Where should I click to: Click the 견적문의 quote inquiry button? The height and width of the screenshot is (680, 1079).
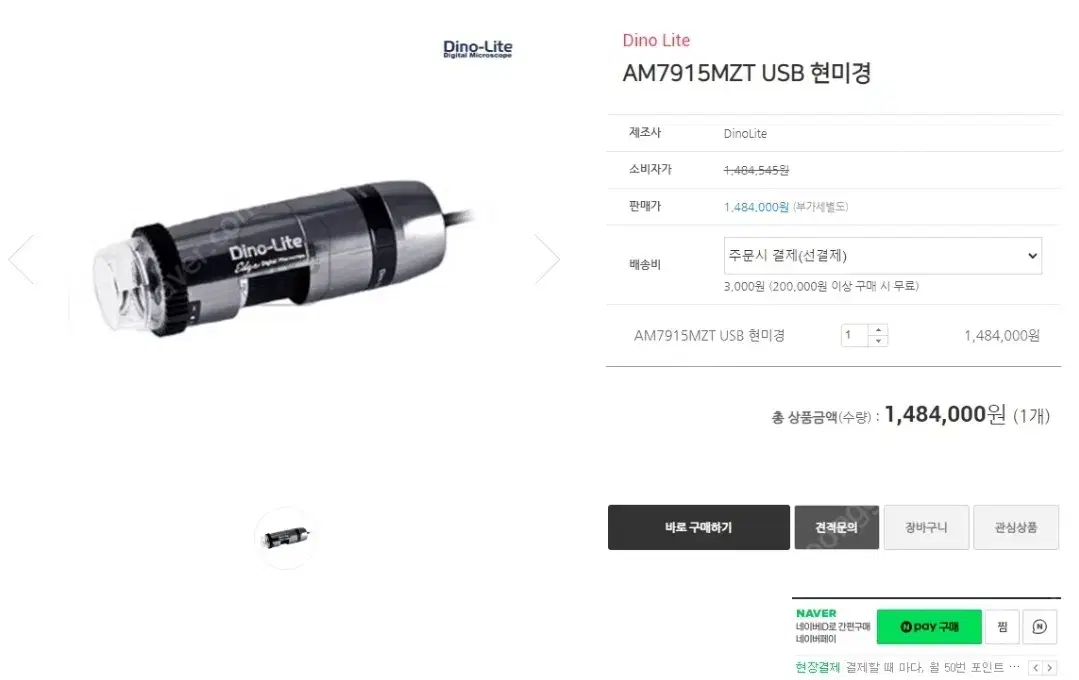pos(836,527)
